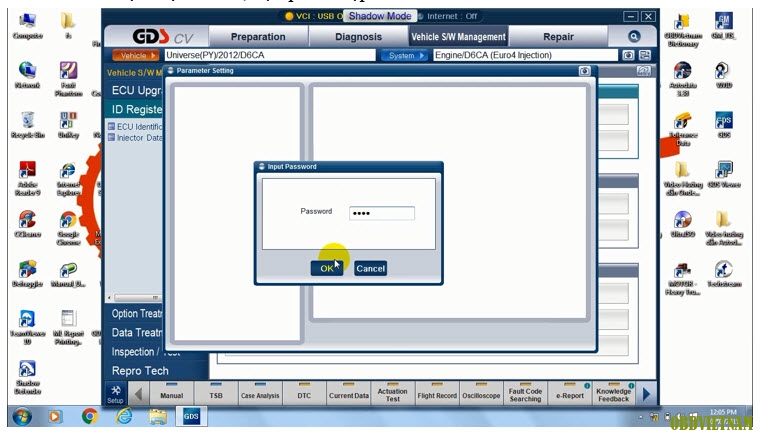Click the Engine/D6CA (Euro4 Injection) system field
This screenshot has width=760, height=434.
tap(525, 55)
